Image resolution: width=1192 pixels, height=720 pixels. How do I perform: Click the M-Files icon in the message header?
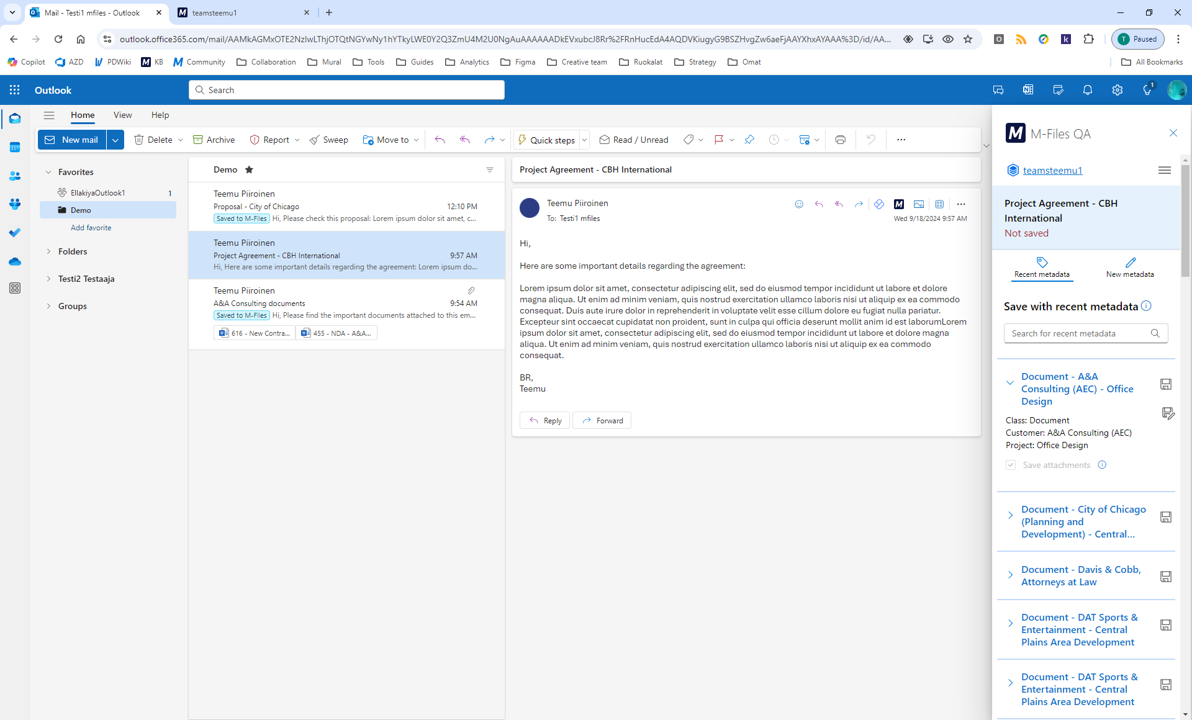(x=899, y=204)
